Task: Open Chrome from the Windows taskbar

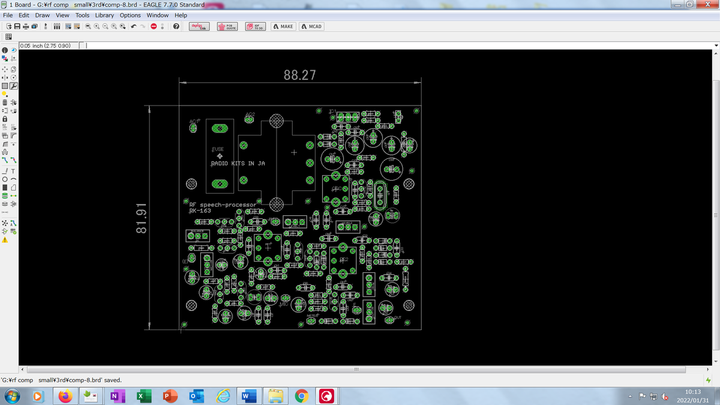Action: pos(301,395)
